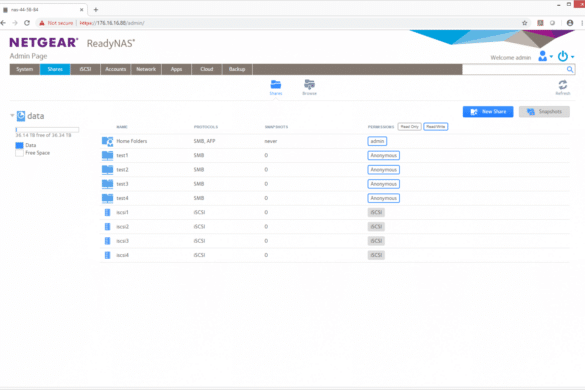Click the data volume usage bar
Viewport: 585px width, 390px height.
[x=47, y=130]
